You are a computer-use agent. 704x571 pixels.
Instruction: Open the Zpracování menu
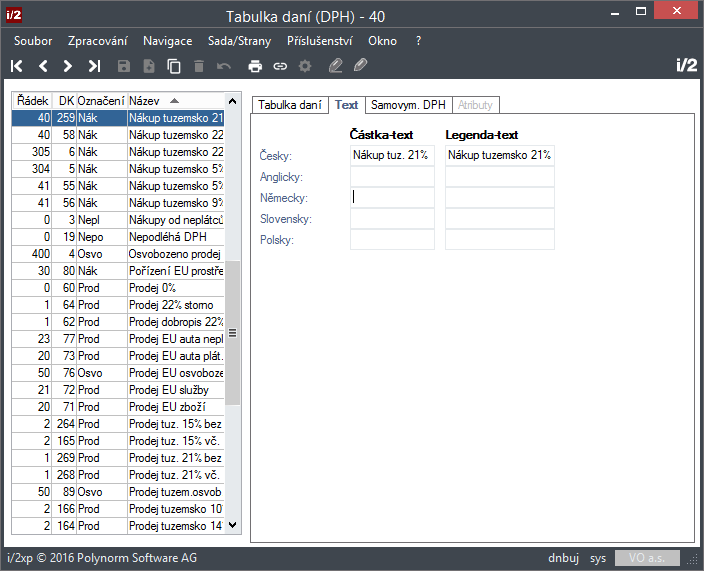coord(97,41)
